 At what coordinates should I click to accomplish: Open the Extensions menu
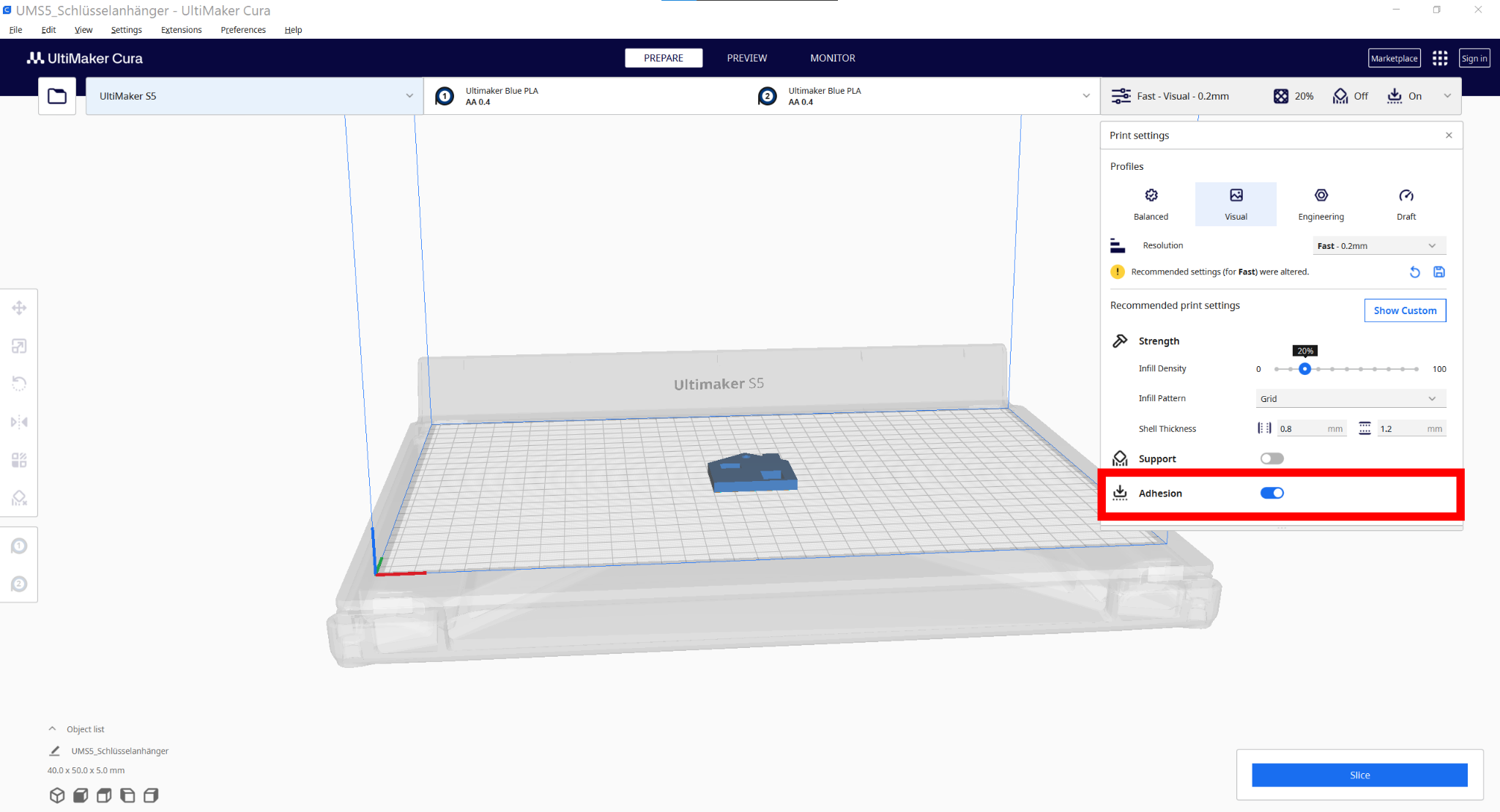pos(182,30)
